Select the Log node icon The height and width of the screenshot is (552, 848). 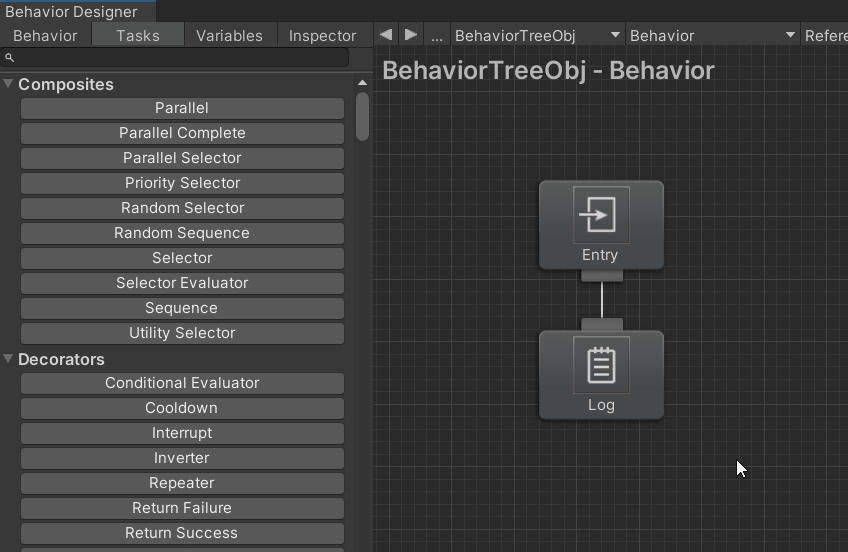pos(601,365)
